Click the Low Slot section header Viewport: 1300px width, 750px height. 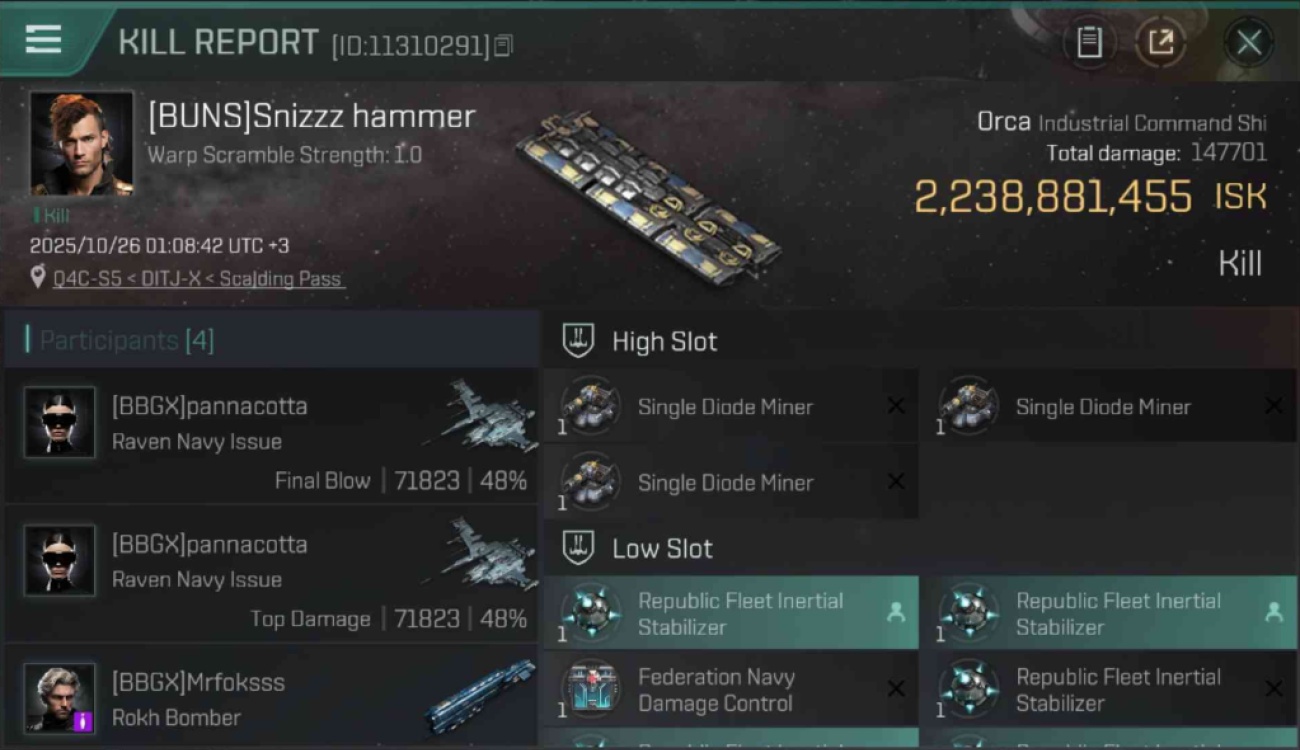click(662, 548)
